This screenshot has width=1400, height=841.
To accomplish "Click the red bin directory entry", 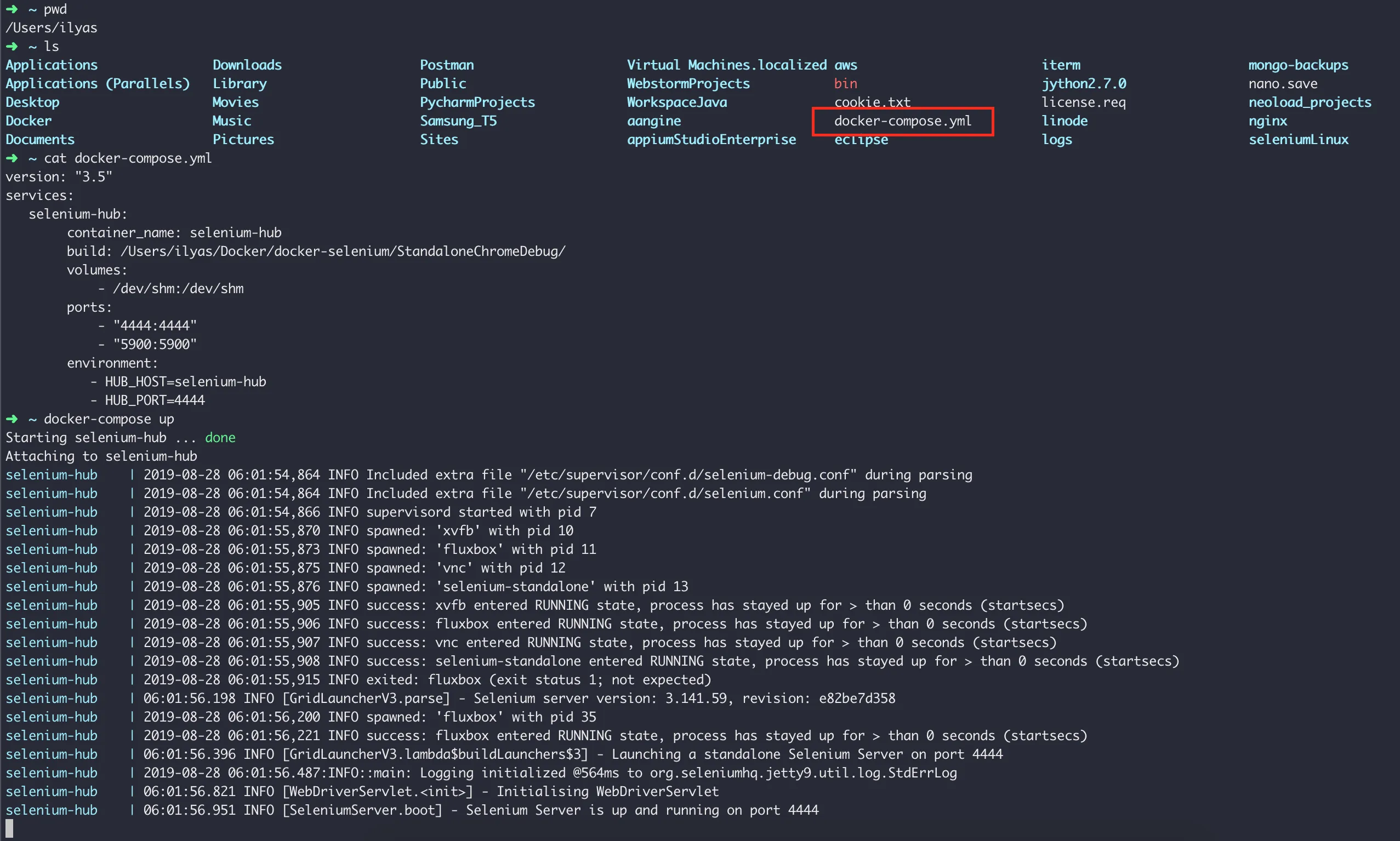I will (x=845, y=83).
